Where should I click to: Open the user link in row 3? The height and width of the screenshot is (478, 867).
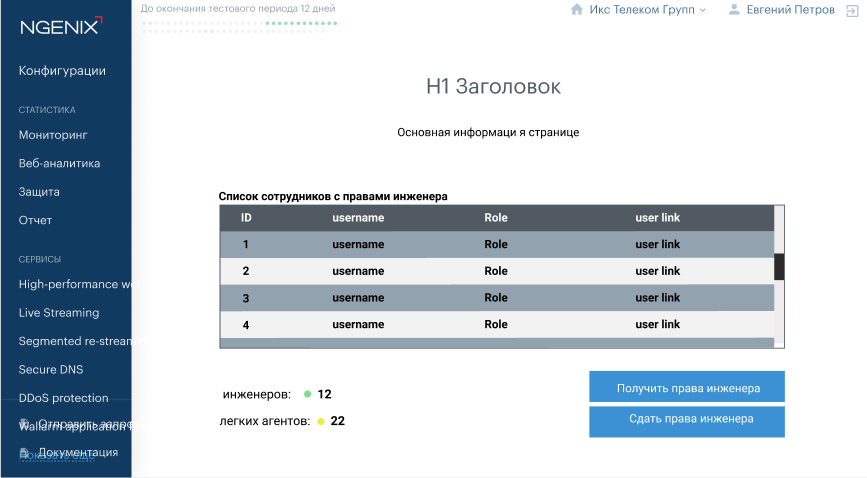point(657,298)
